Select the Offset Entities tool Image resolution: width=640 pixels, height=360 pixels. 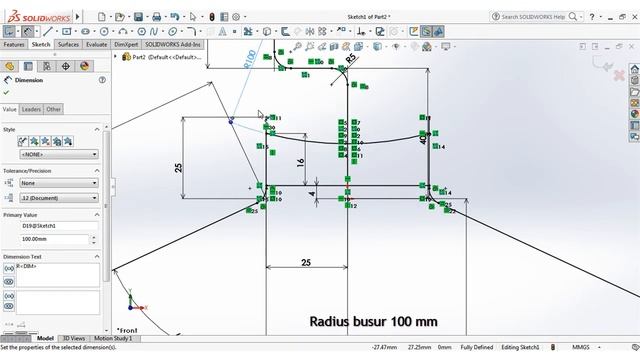pyautogui.click(x=285, y=31)
